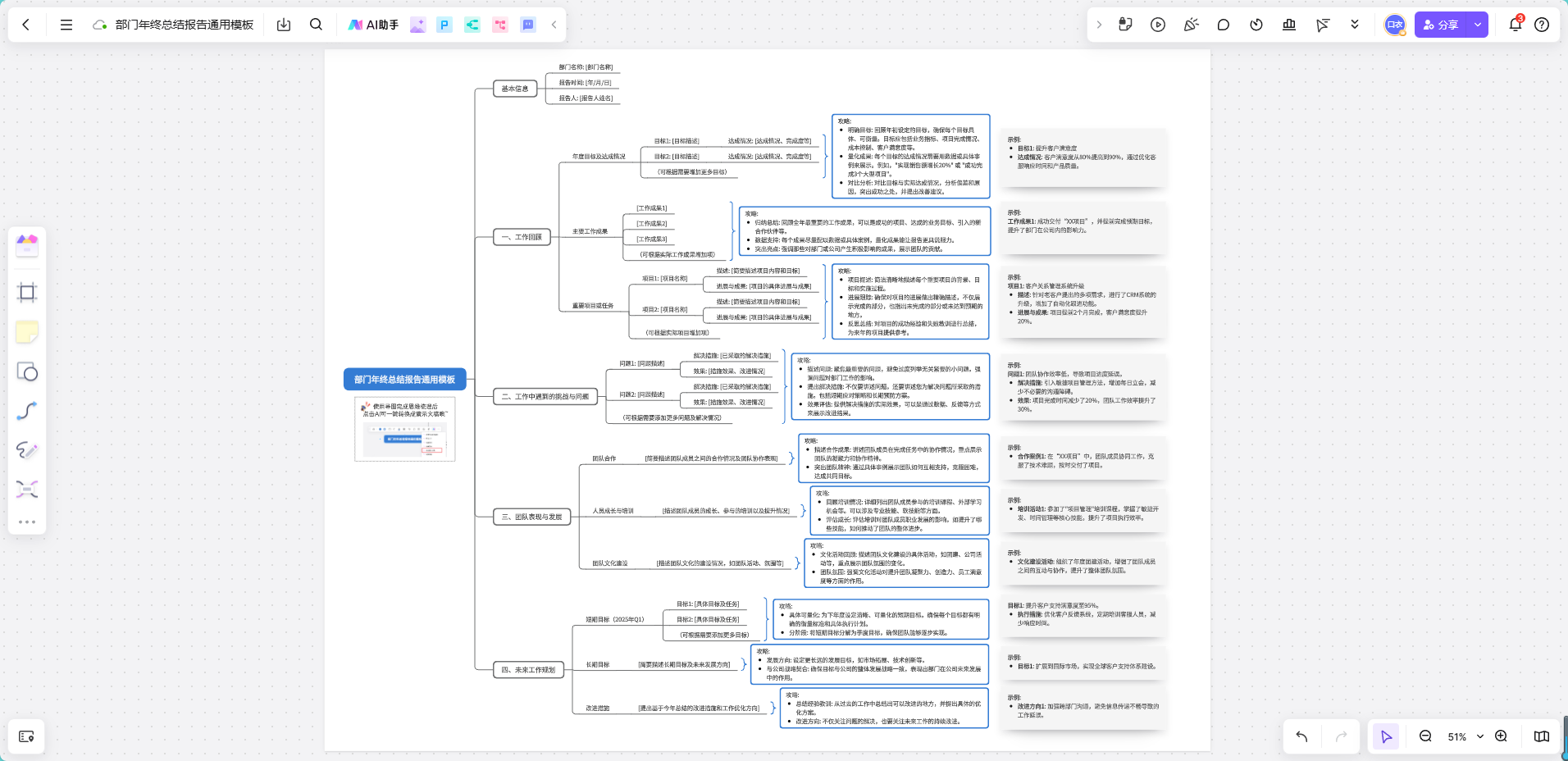Select the 二、工作中遇到的挑战与问题 node

point(545,396)
